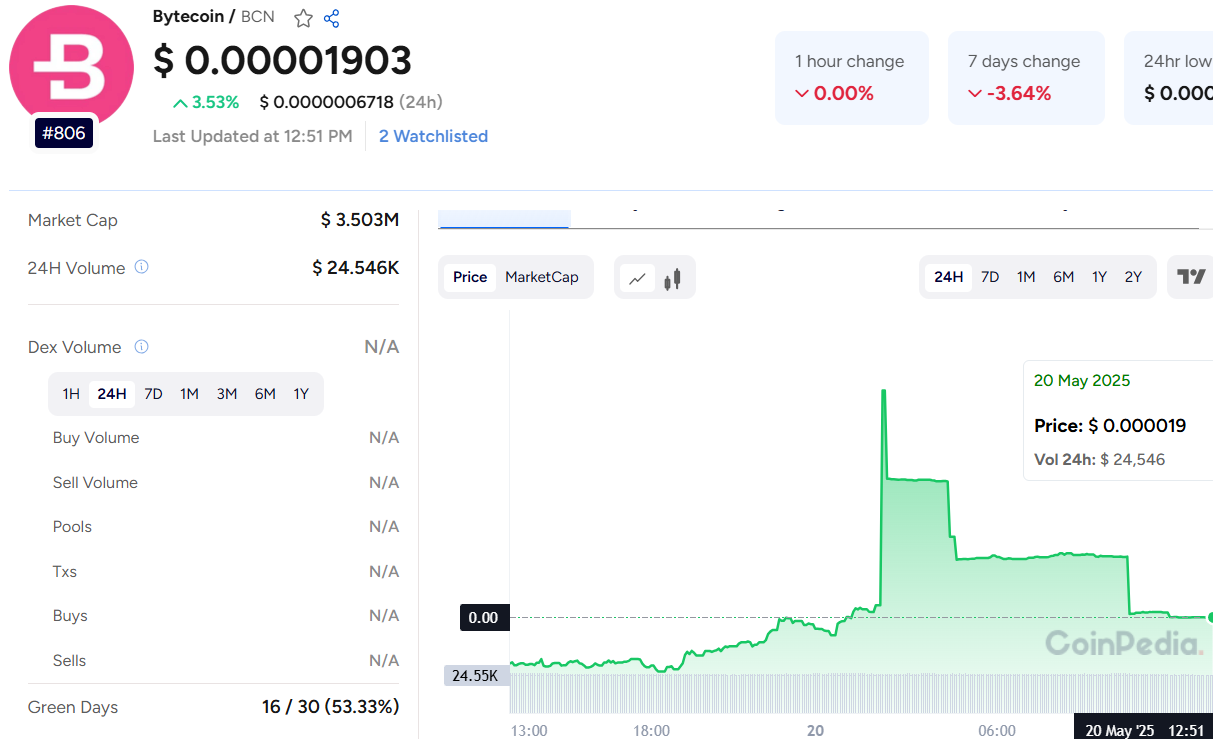
Task: Set Dex Volume period to 1Y
Action: point(301,394)
